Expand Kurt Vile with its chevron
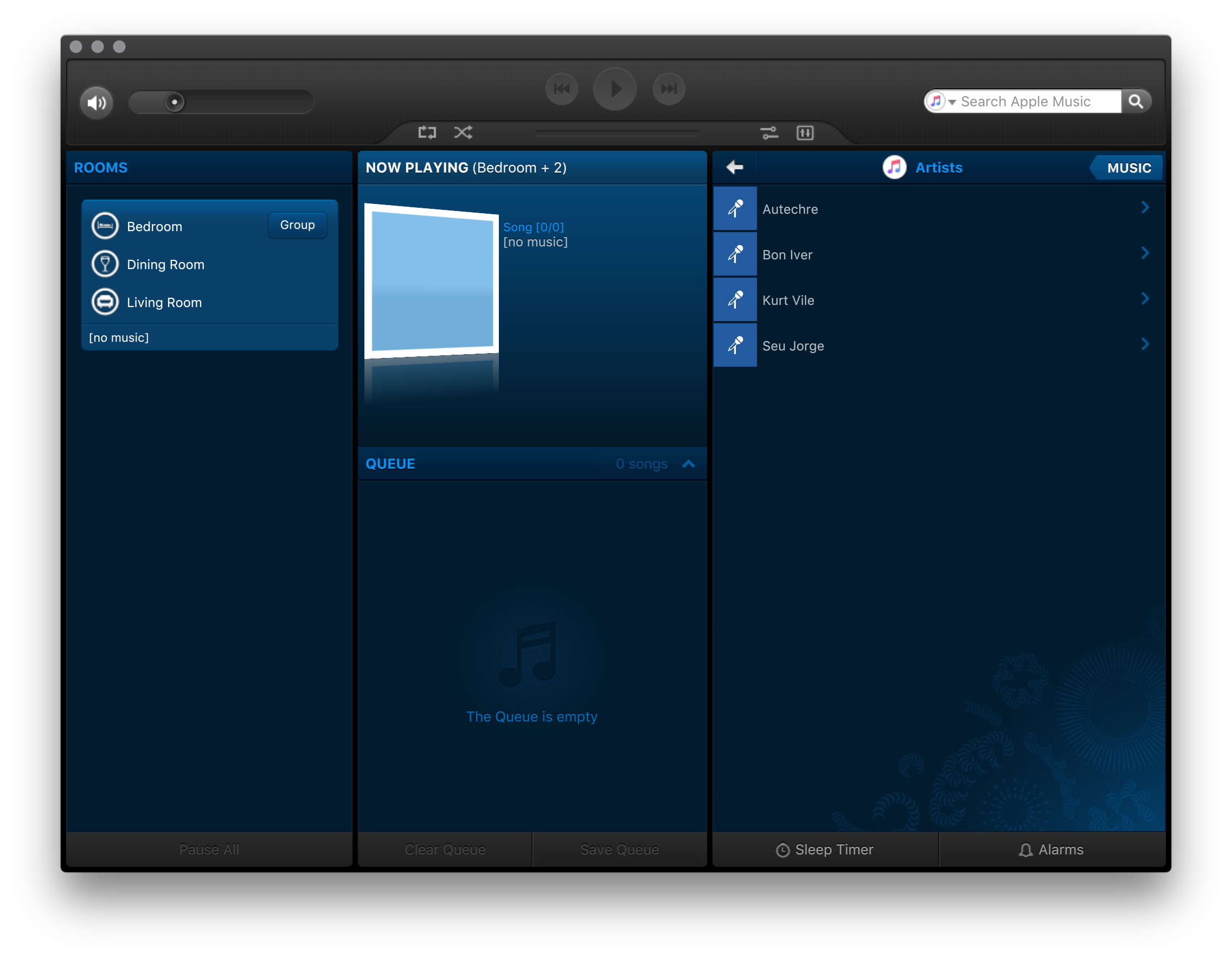 (1145, 299)
